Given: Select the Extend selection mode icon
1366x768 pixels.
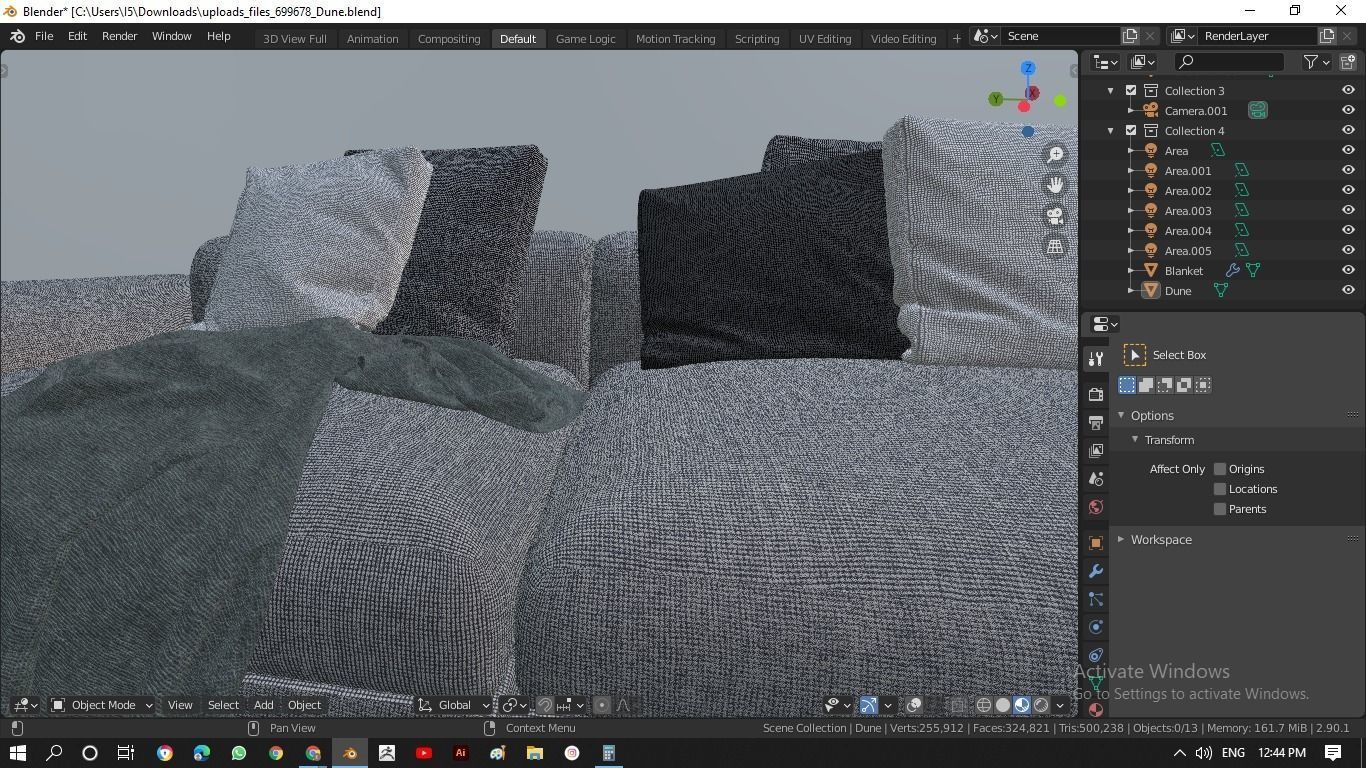Looking at the screenshot, I should tap(1146, 385).
